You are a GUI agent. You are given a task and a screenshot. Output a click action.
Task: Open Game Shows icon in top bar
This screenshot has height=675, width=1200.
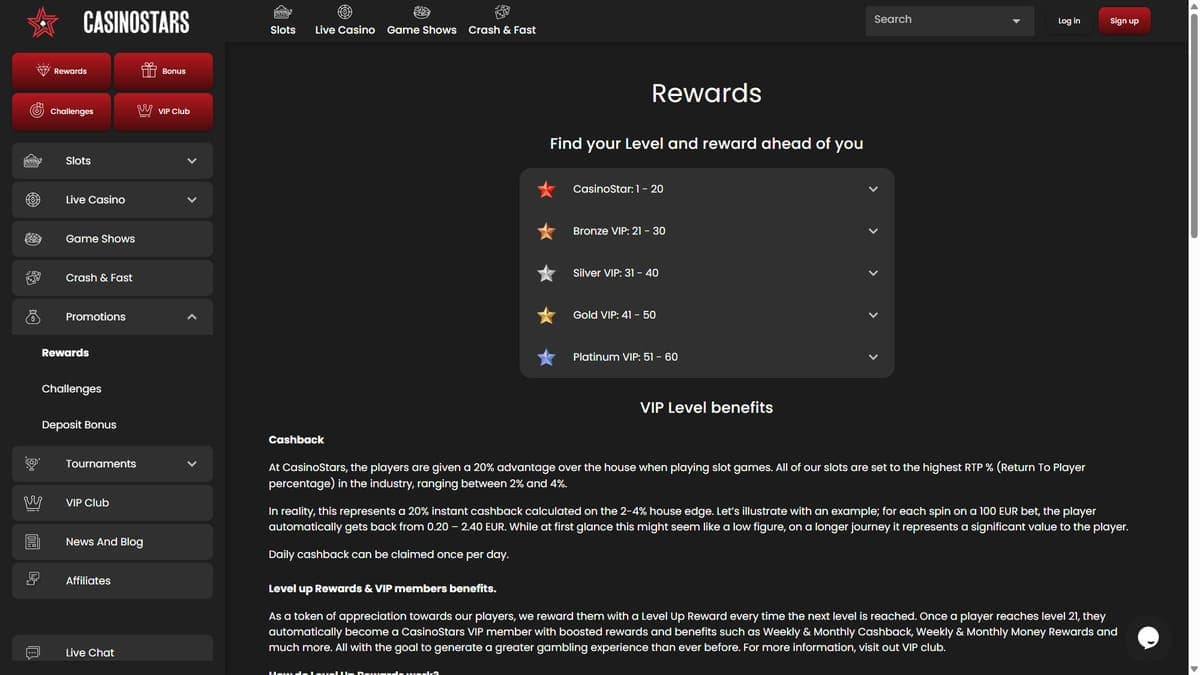(x=422, y=12)
